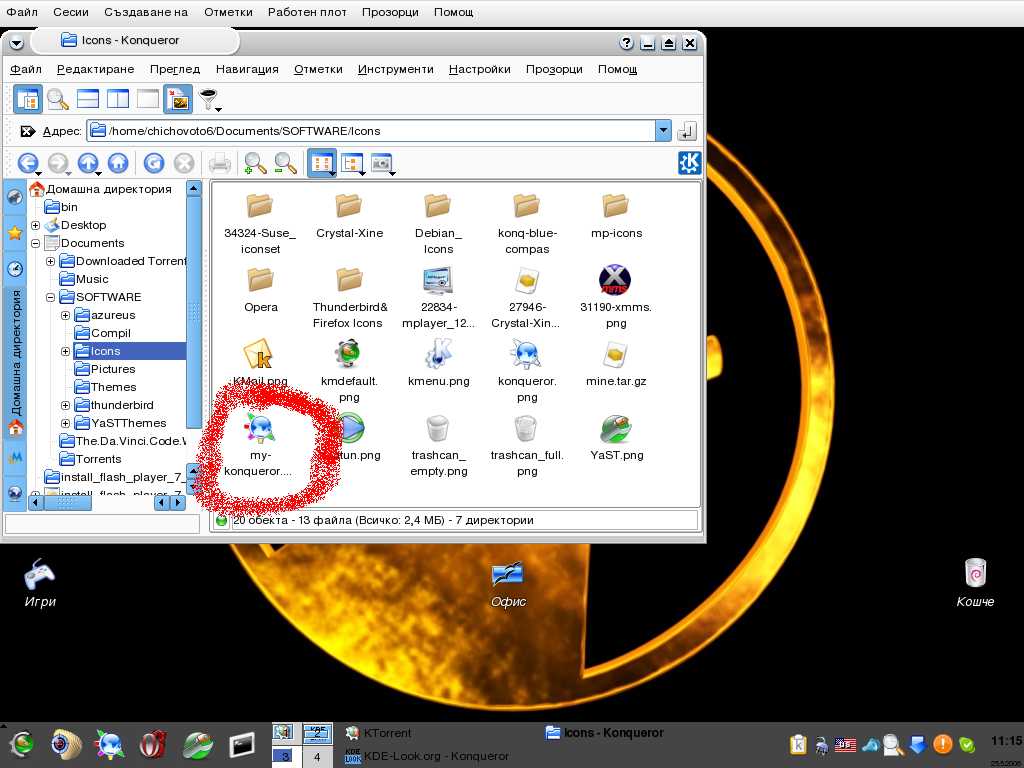
Task: Click the KDE gear logo icon
Action: click(x=690, y=163)
